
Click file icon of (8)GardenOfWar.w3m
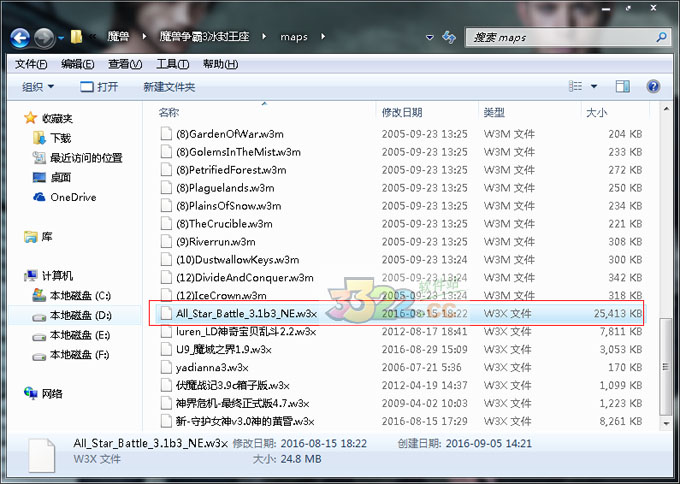pyautogui.click(x=166, y=134)
